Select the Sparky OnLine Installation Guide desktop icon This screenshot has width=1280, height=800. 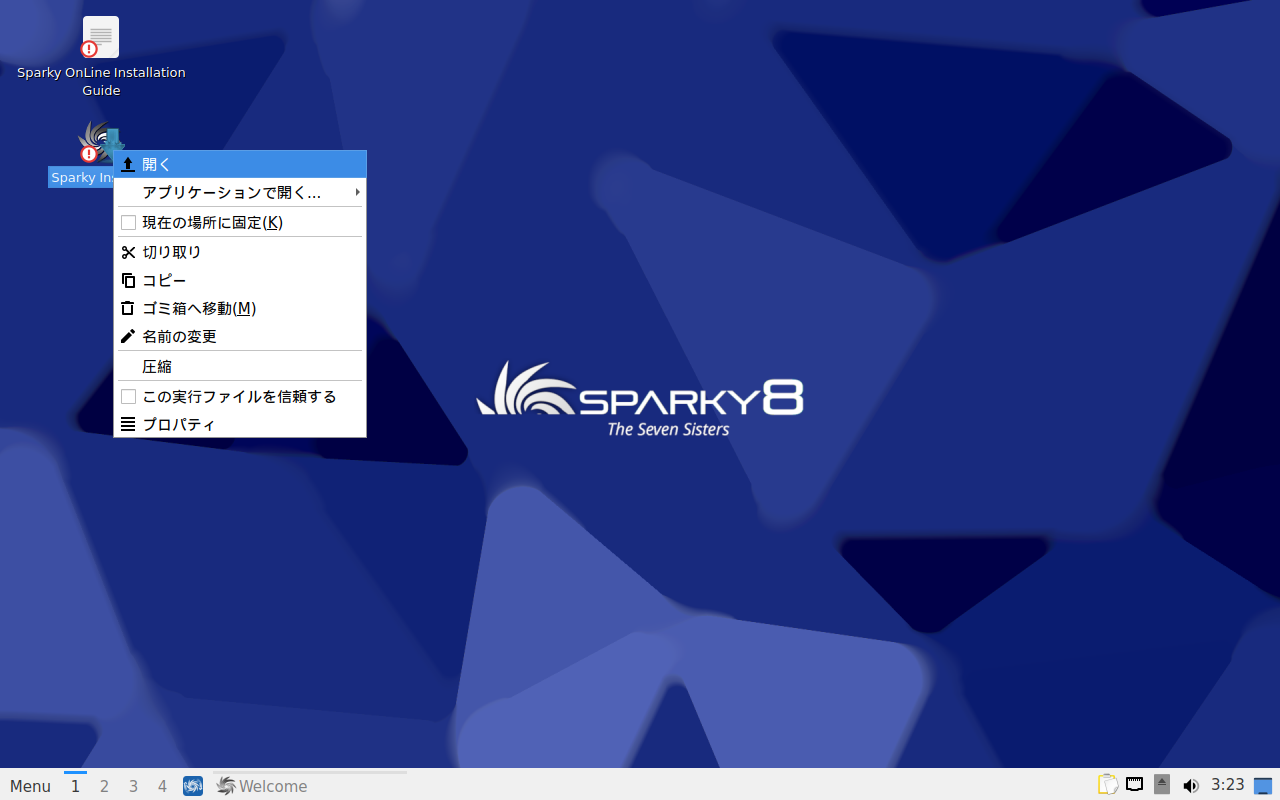[101, 56]
